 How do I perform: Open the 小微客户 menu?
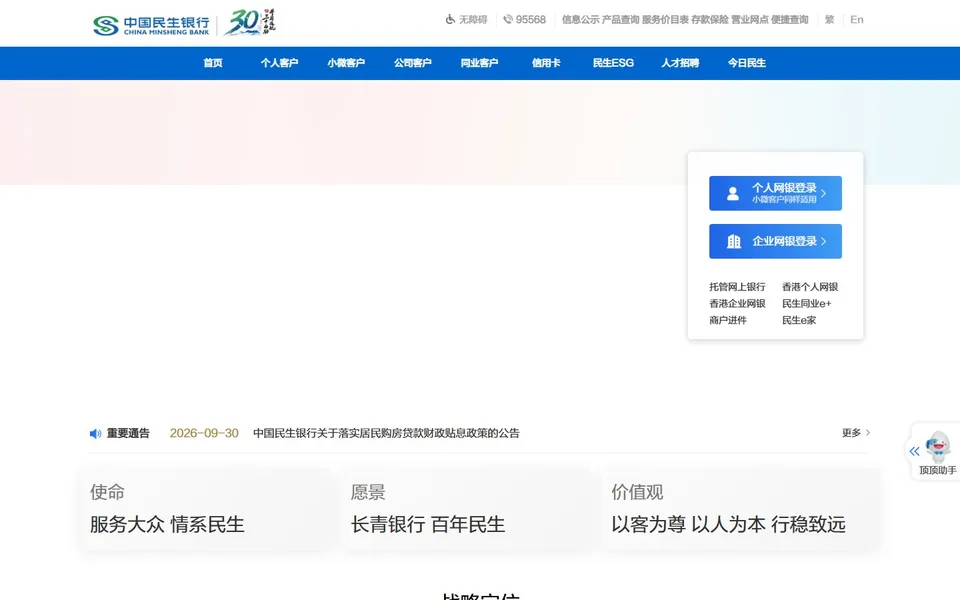coord(346,63)
